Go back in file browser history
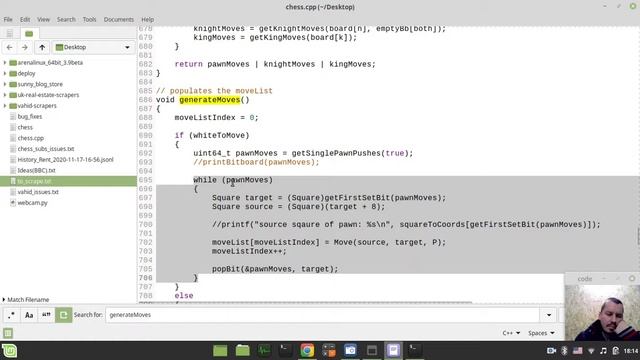 pos(9,47)
